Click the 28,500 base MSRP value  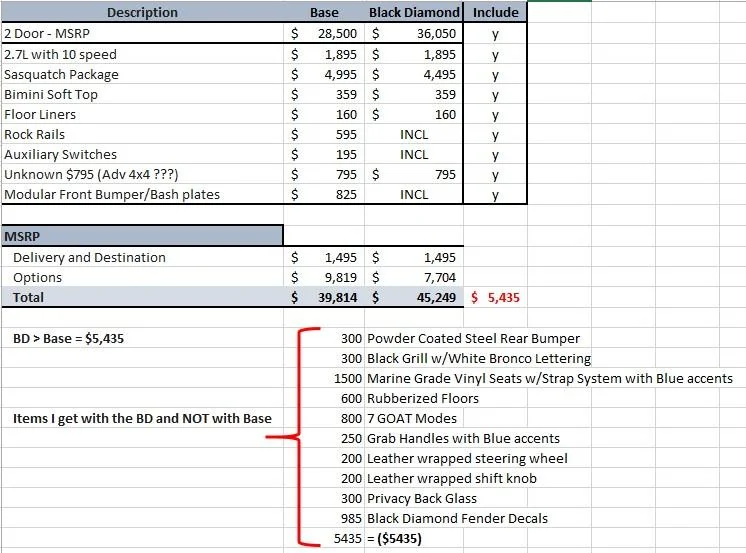tap(337, 33)
